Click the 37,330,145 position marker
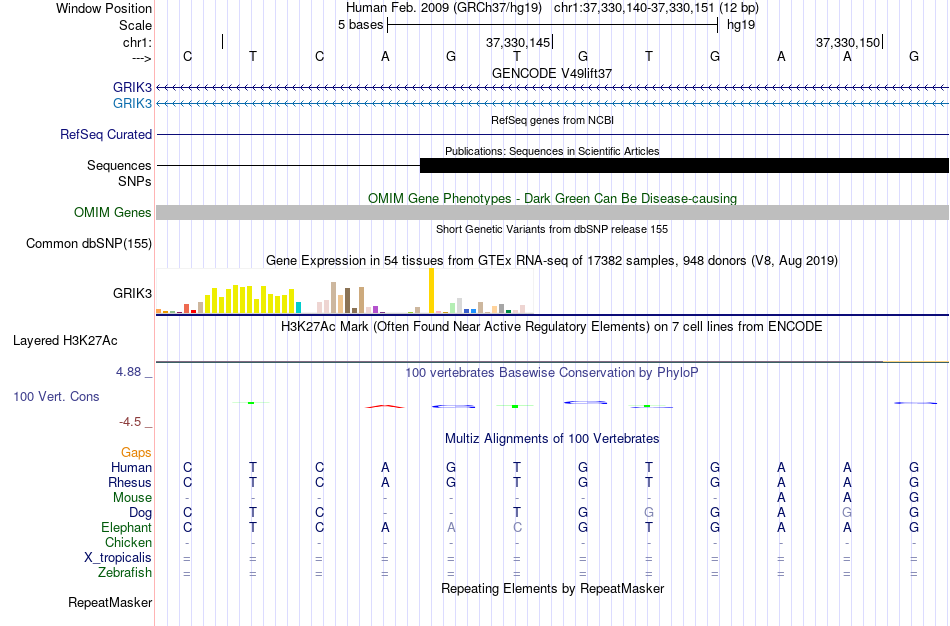This screenshot has width=950, height=626. tap(519, 42)
